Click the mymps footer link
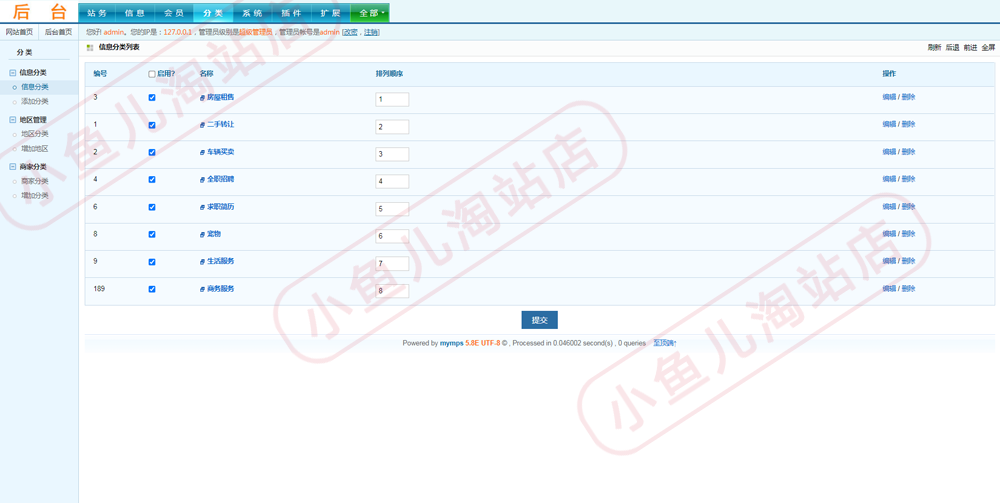The image size is (1000, 503). (x=452, y=343)
